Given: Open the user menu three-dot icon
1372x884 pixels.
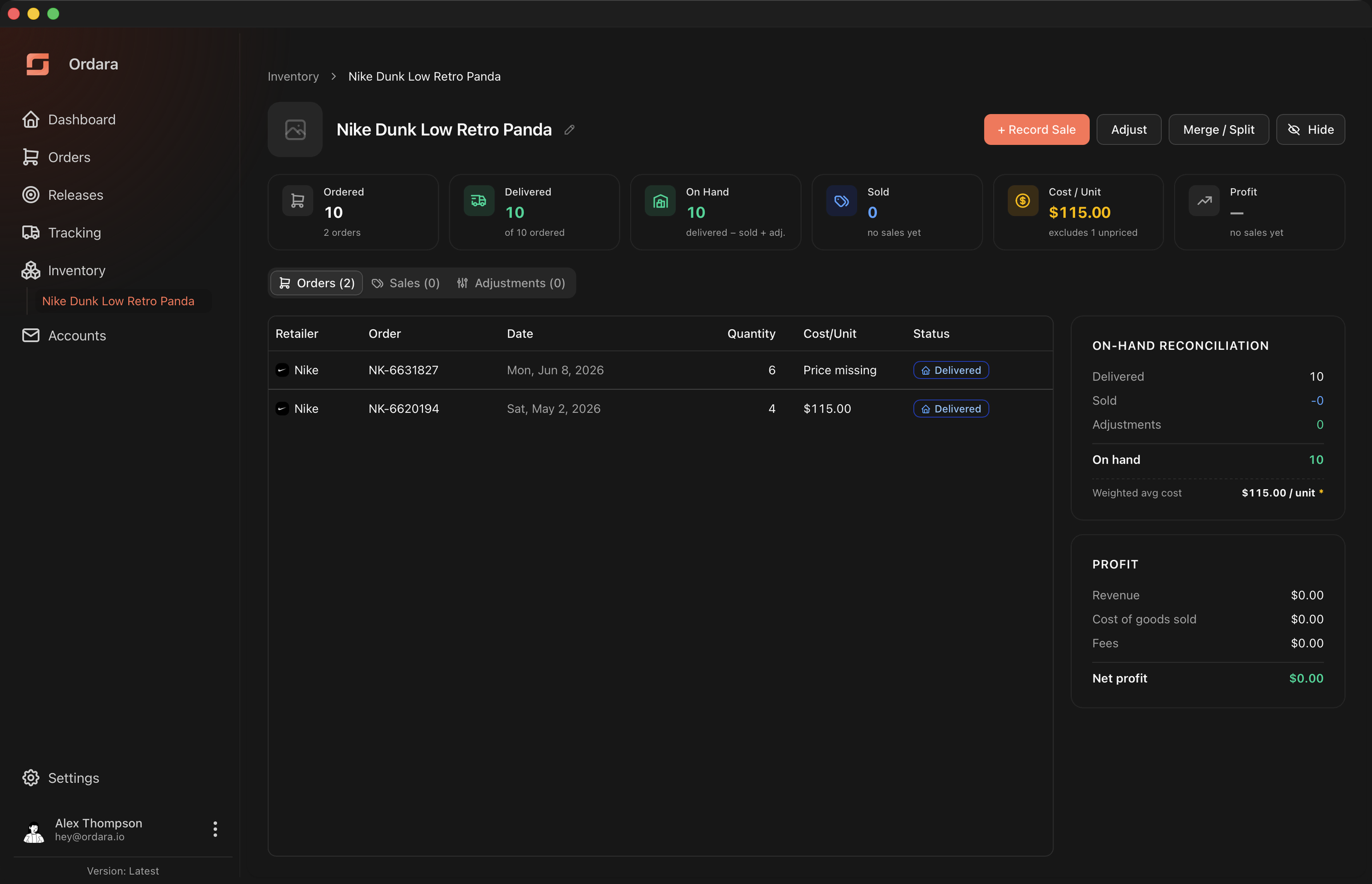Looking at the screenshot, I should (x=216, y=829).
